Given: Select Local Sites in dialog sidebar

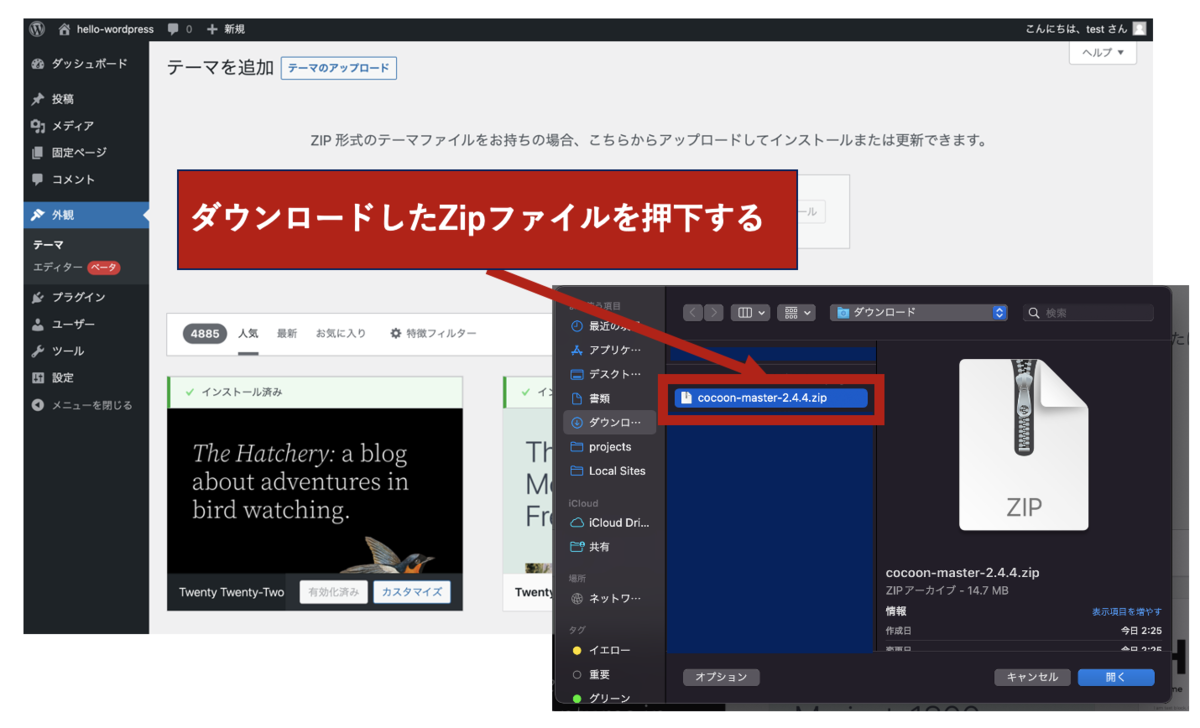Looking at the screenshot, I should click(x=610, y=471).
